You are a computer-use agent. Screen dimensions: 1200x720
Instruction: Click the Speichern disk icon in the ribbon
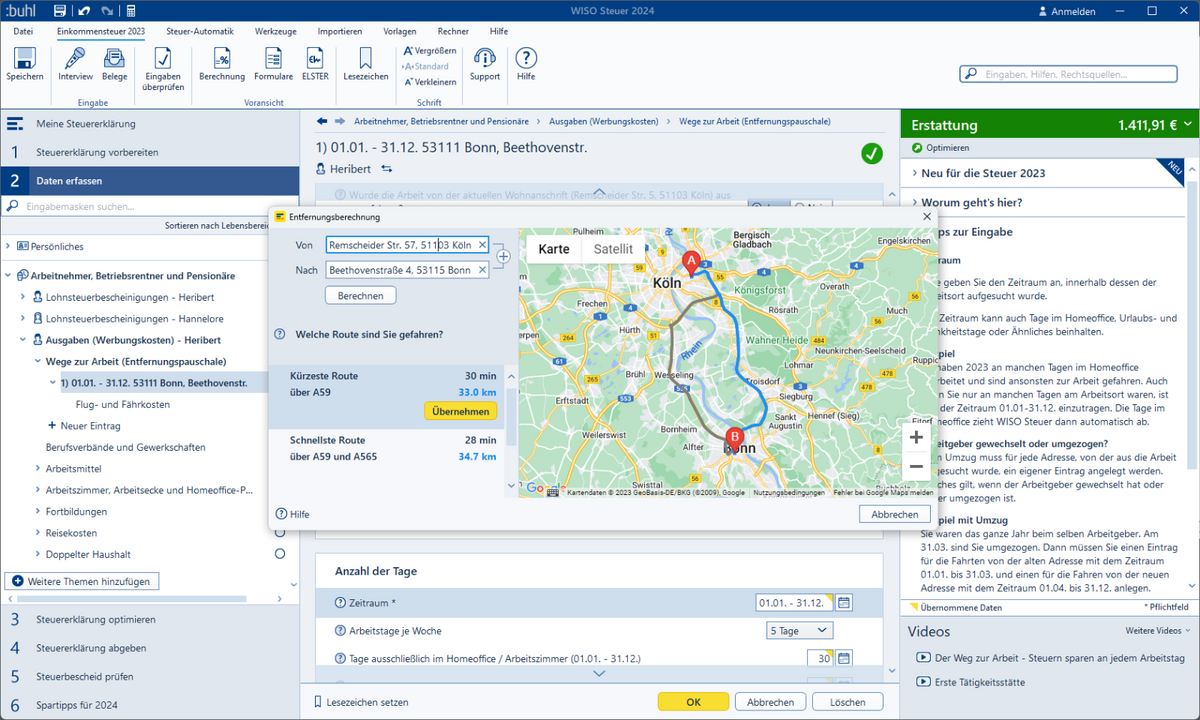(25, 58)
